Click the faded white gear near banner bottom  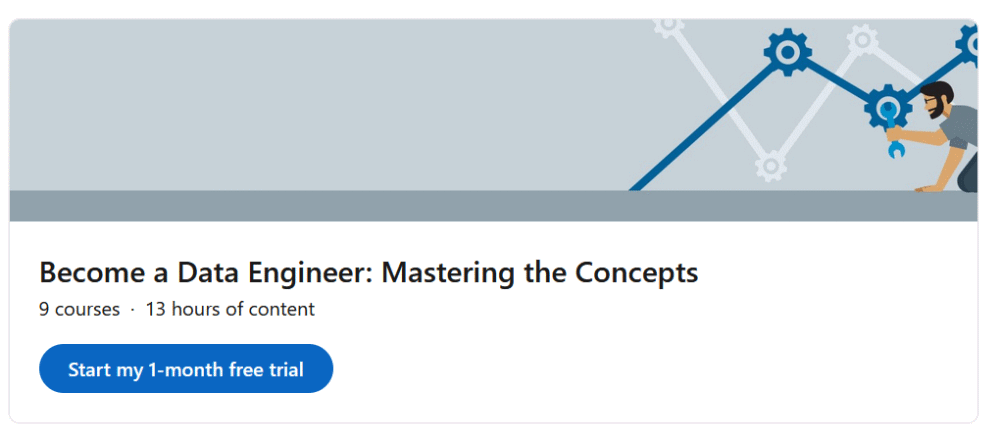click(771, 165)
